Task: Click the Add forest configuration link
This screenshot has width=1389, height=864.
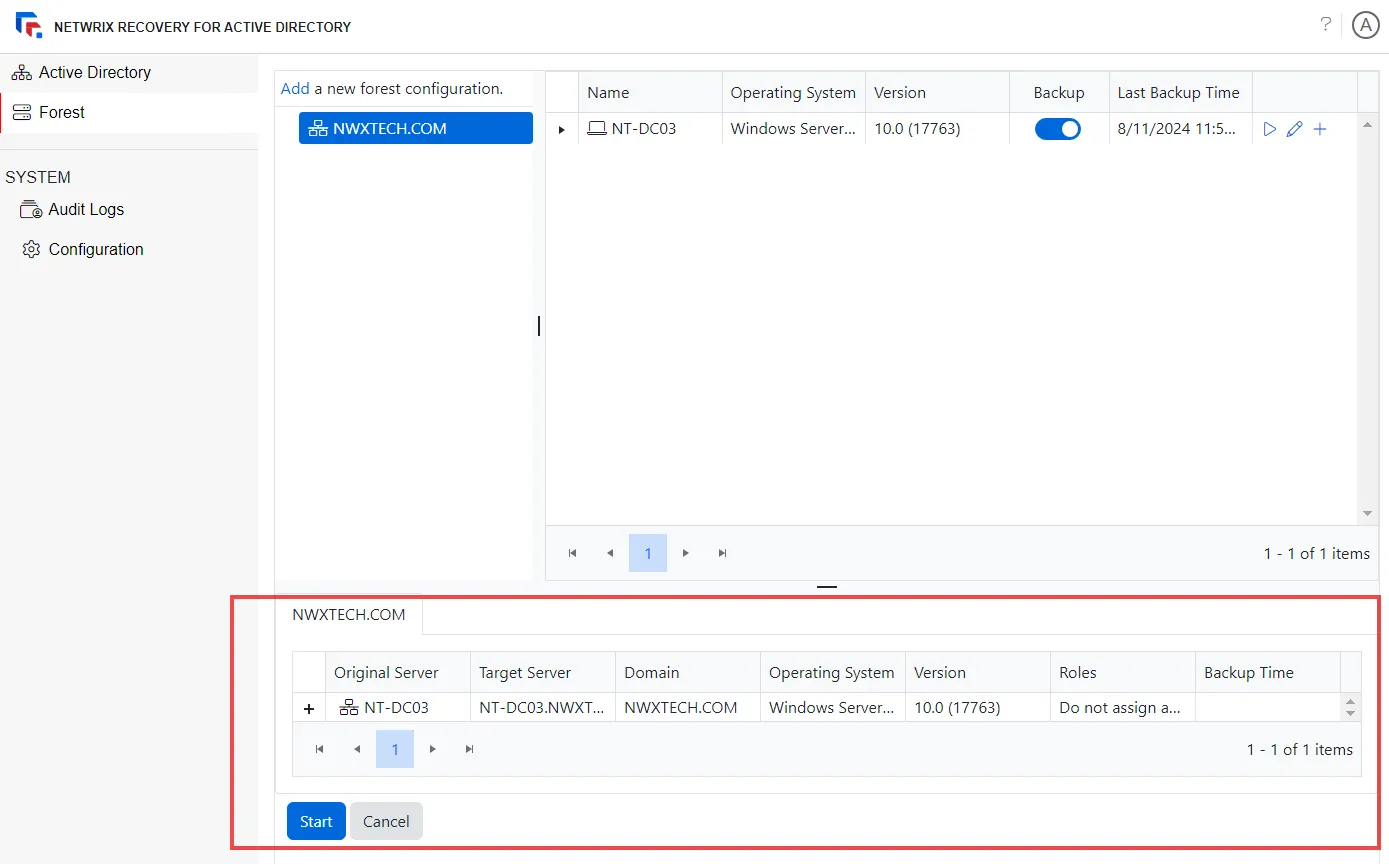Action: click(295, 88)
